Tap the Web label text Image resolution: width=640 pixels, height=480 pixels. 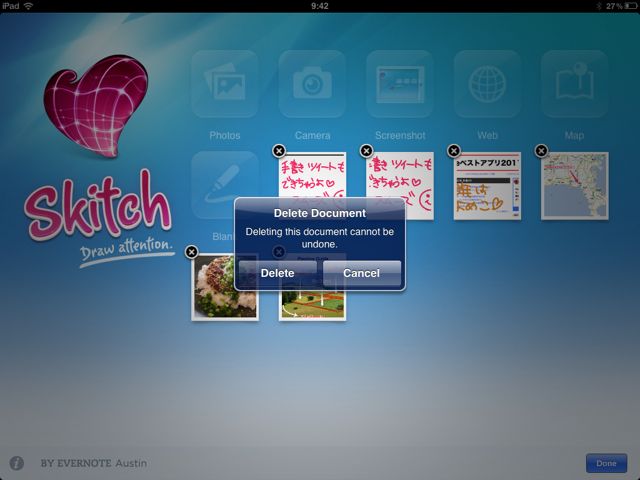click(x=487, y=136)
